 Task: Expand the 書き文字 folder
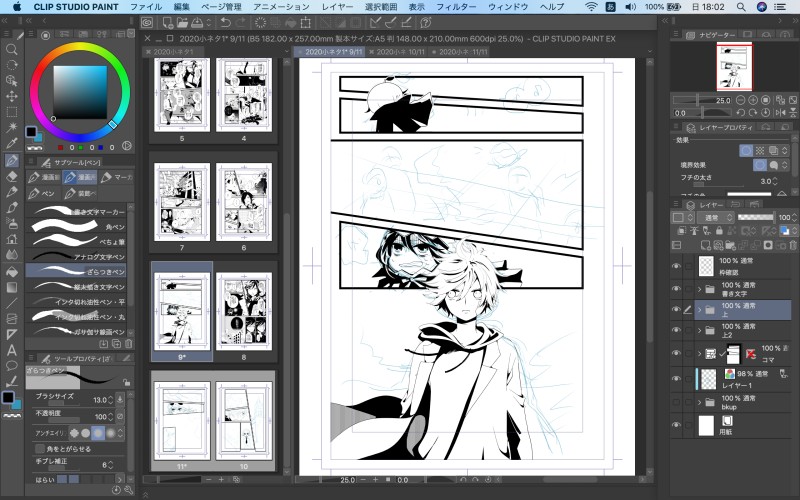click(699, 289)
